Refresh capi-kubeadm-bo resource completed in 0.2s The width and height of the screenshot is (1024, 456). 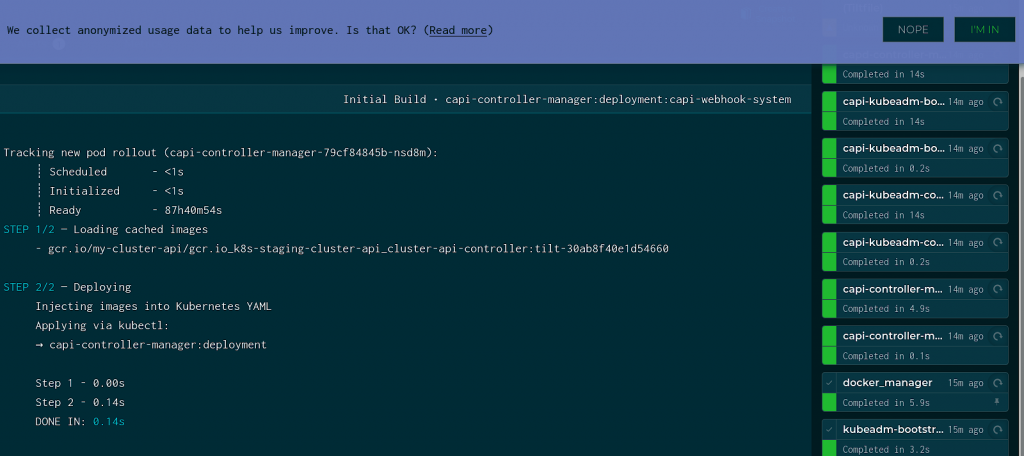(997, 148)
